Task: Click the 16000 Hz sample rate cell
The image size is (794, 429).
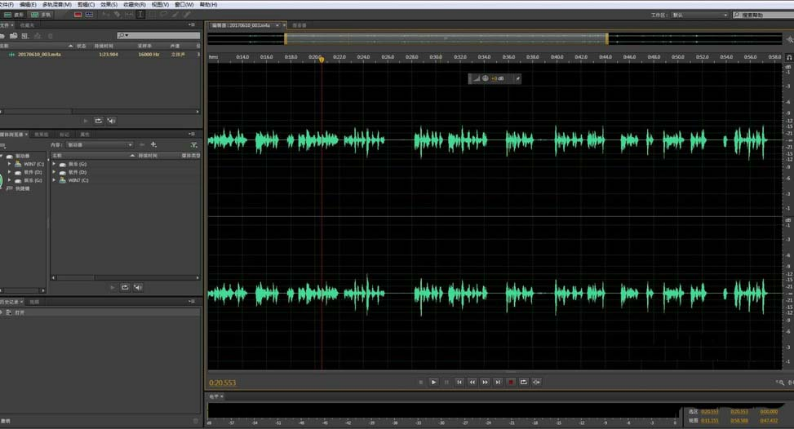Action: point(148,54)
